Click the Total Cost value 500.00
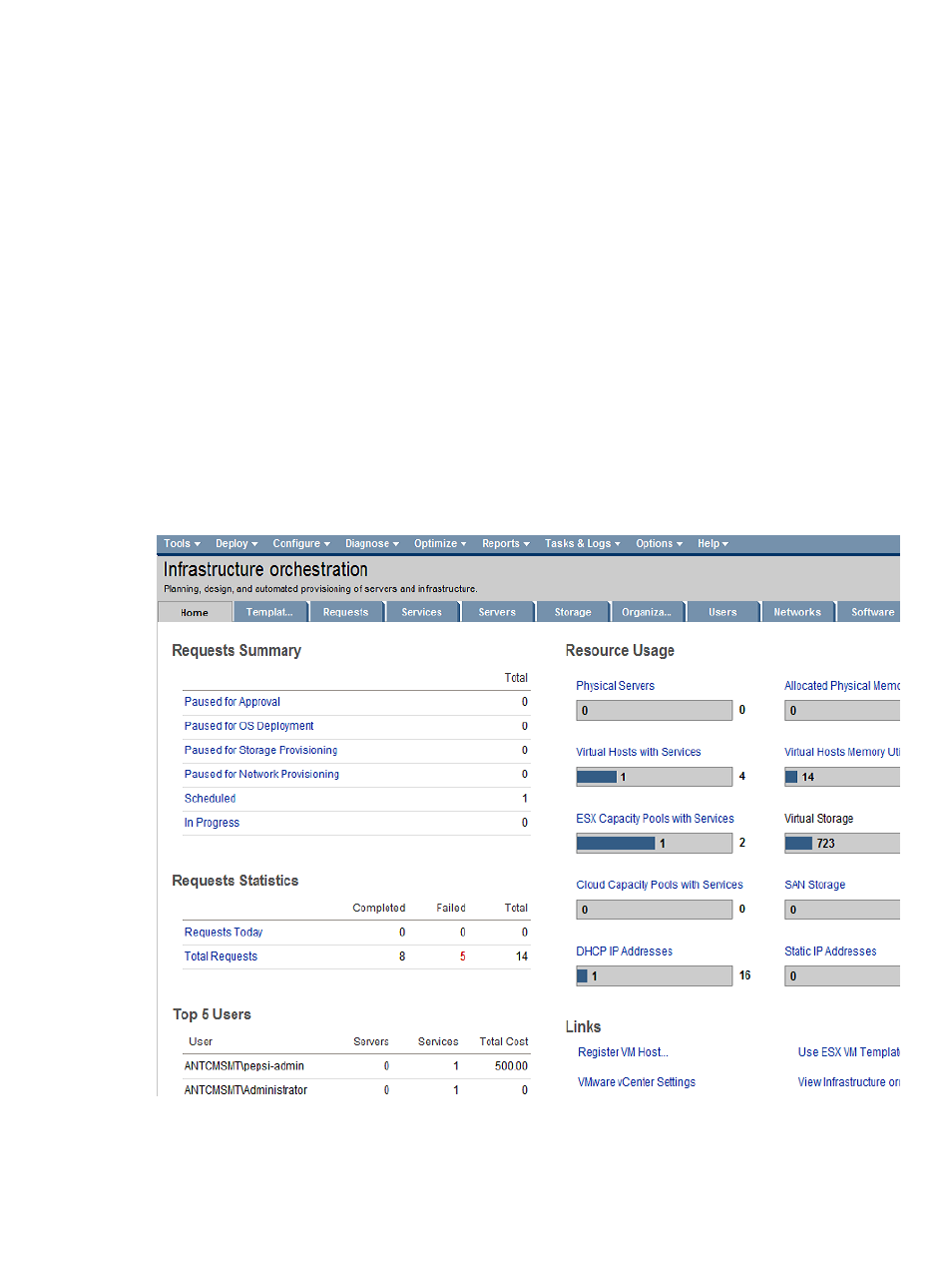The image size is (952, 1268). pos(512,1066)
